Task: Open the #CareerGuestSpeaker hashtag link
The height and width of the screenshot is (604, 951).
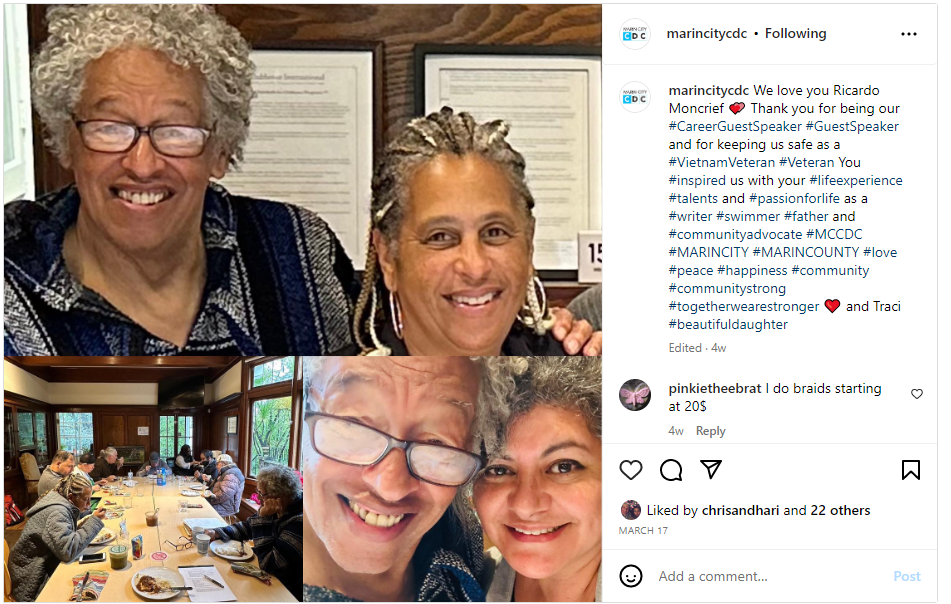Action: pyautogui.click(x=735, y=127)
